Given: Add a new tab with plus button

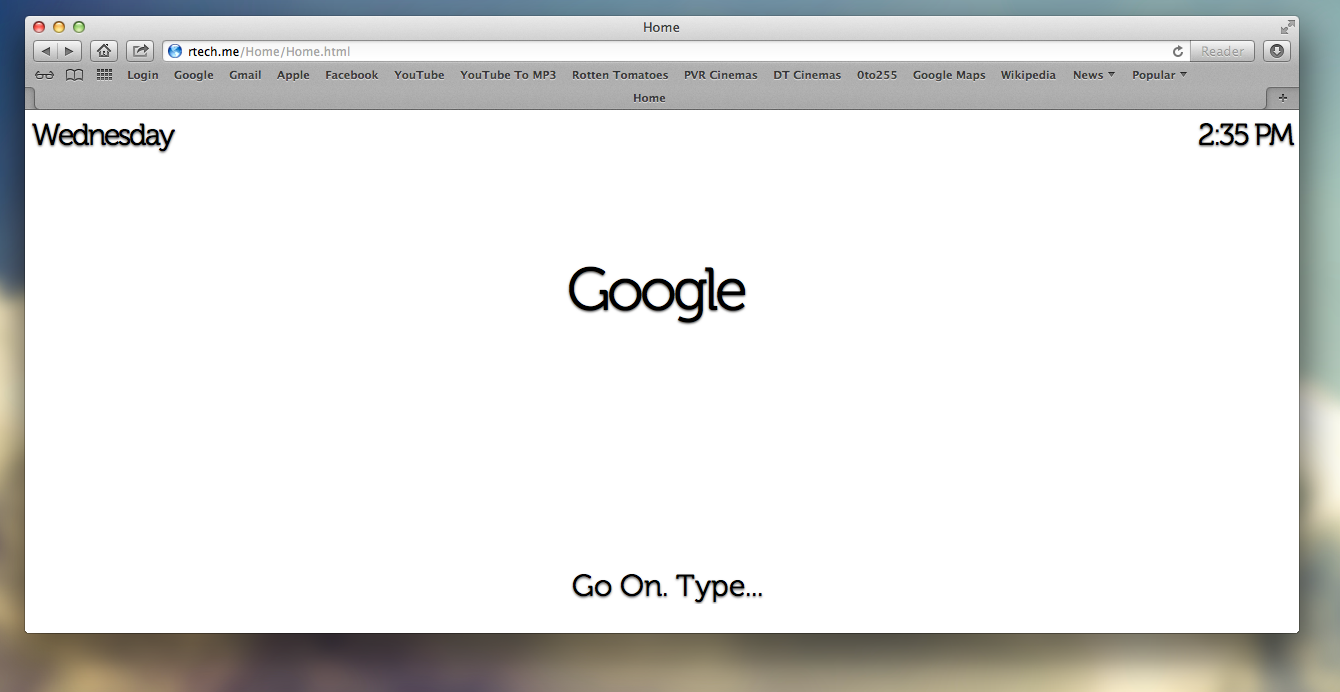Looking at the screenshot, I should coord(1283,98).
